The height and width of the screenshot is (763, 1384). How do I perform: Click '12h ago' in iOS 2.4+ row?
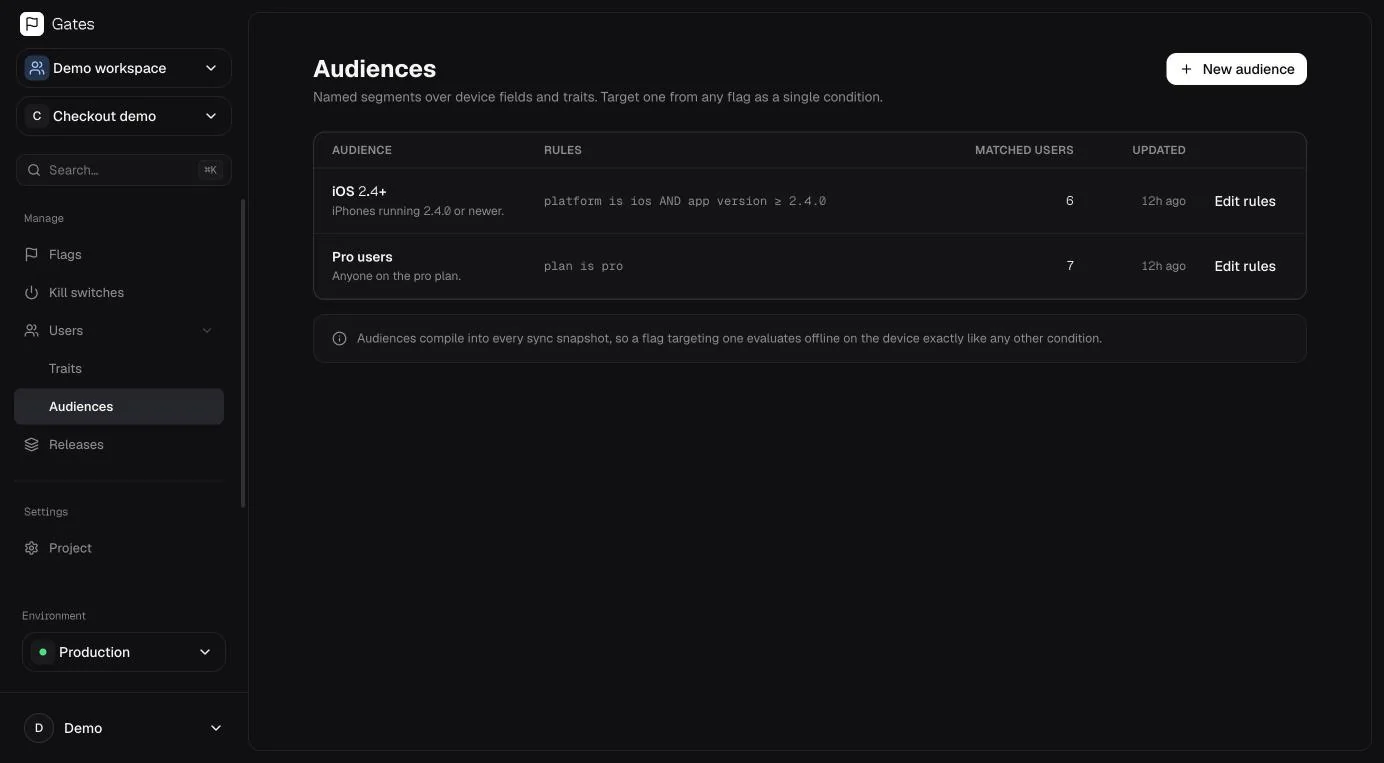pyautogui.click(x=1163, y=201)
